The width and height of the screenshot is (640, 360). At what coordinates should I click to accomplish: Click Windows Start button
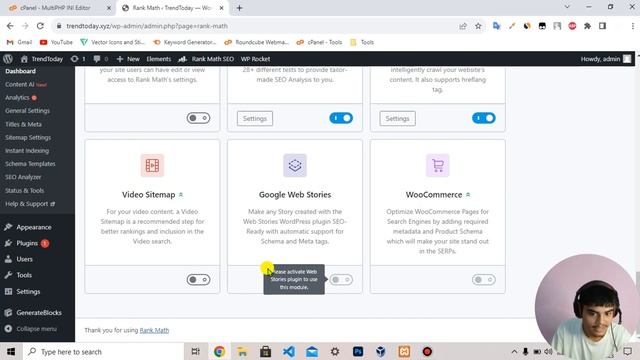11,351
